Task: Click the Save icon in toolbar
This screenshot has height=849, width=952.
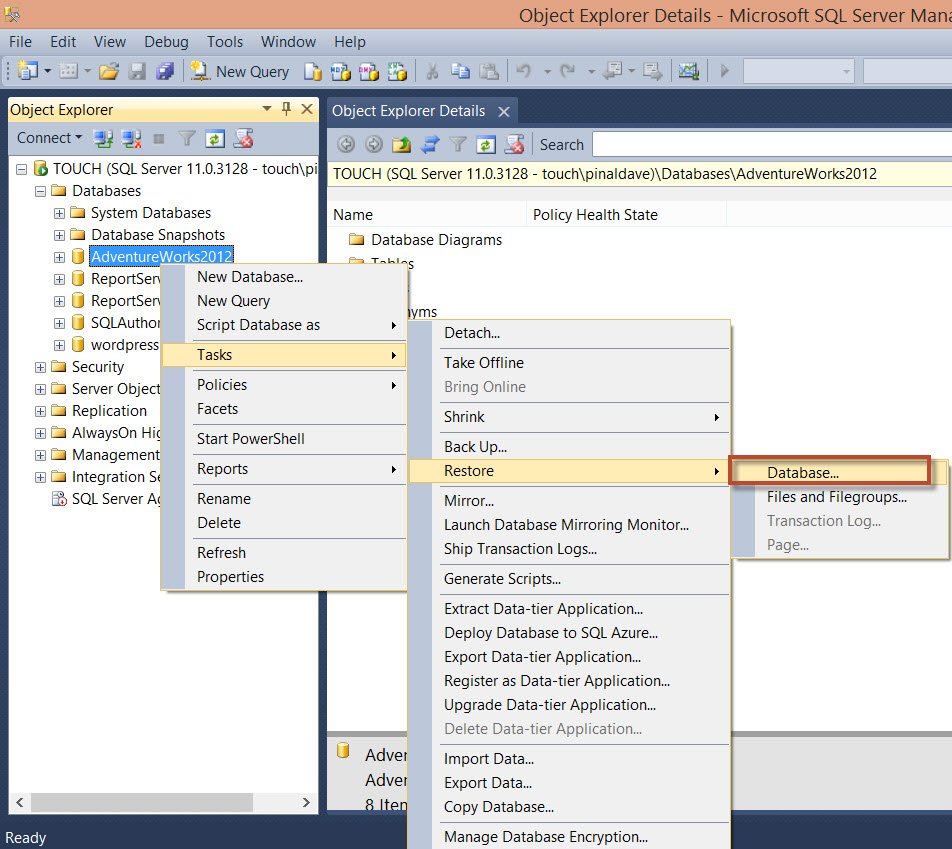Action: (137, 72)
